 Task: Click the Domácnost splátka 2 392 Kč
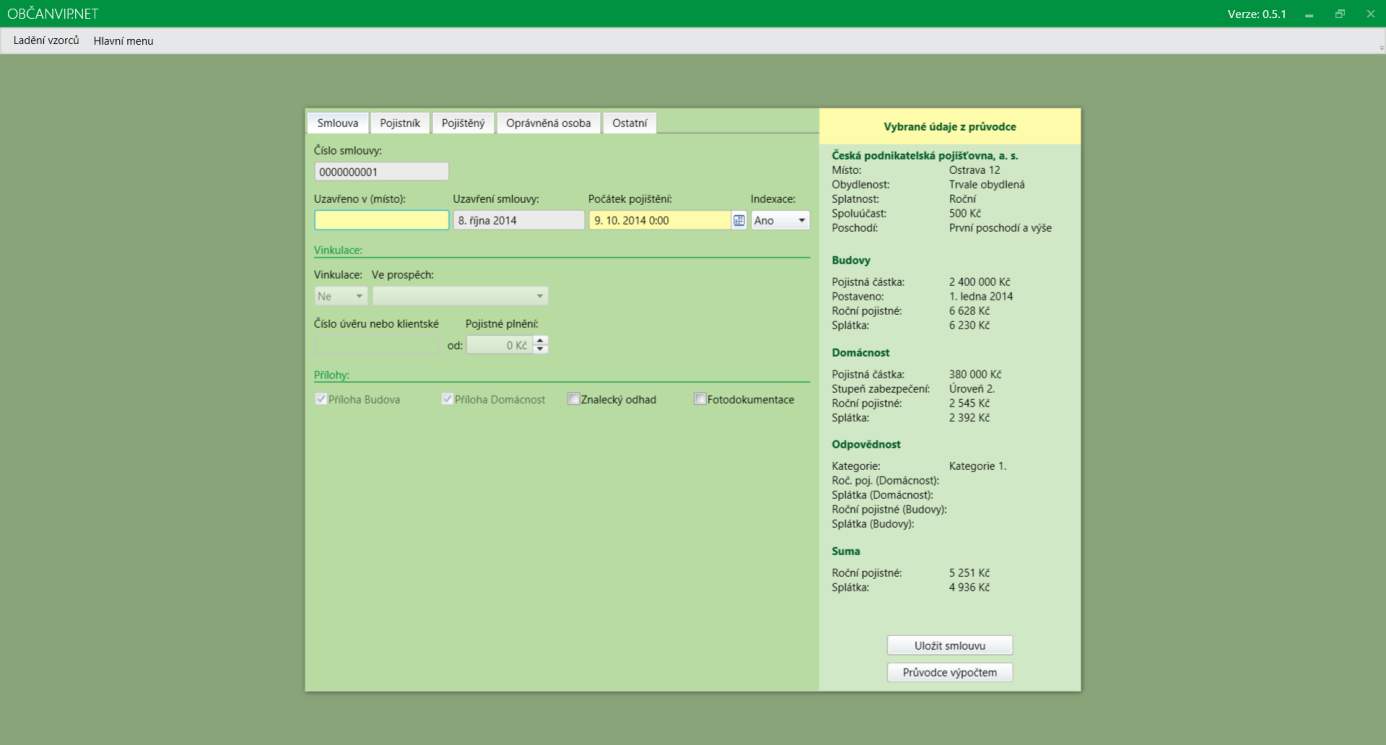pyautogui.click(x=969, y=417)
